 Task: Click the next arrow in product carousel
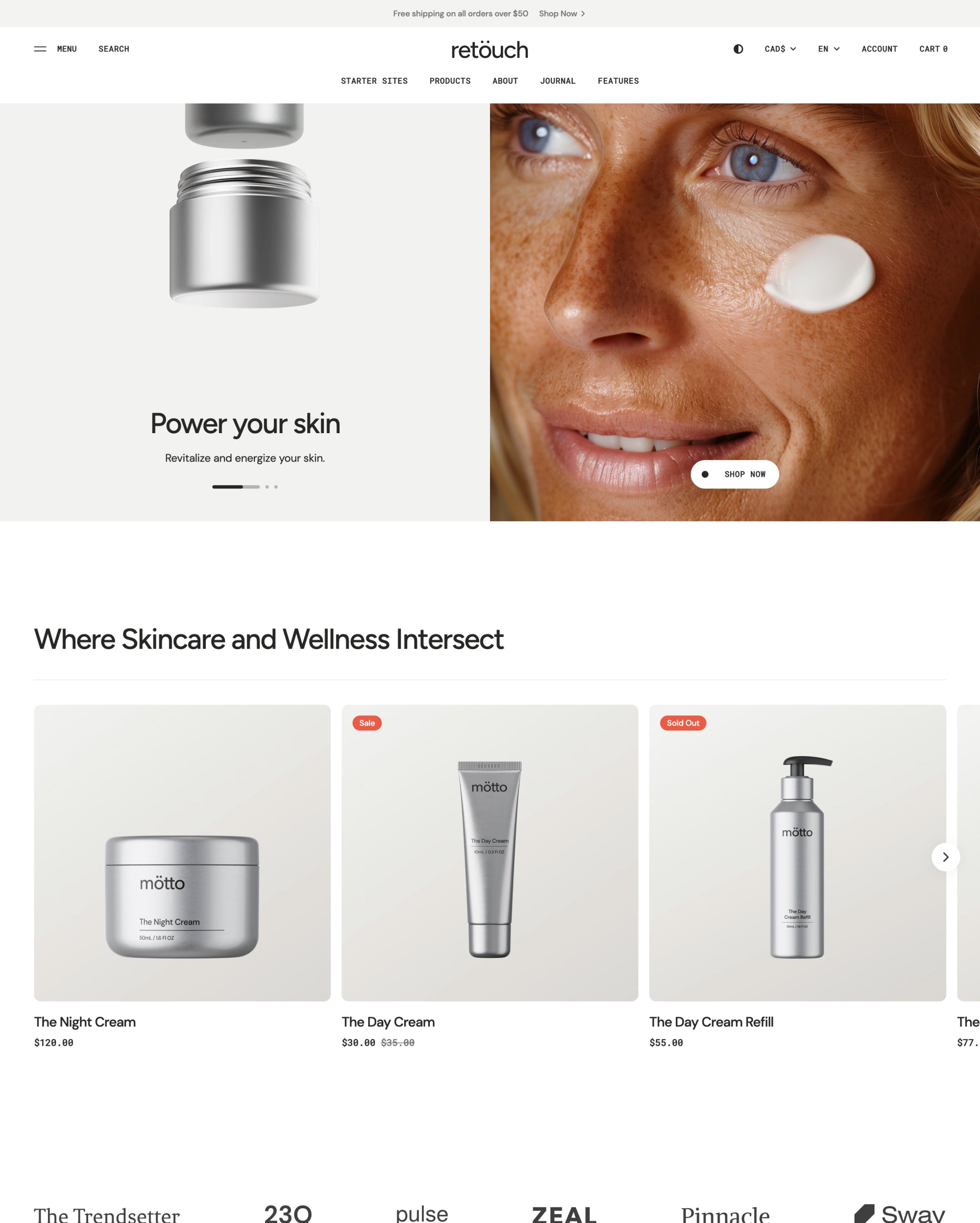[945, 857]
